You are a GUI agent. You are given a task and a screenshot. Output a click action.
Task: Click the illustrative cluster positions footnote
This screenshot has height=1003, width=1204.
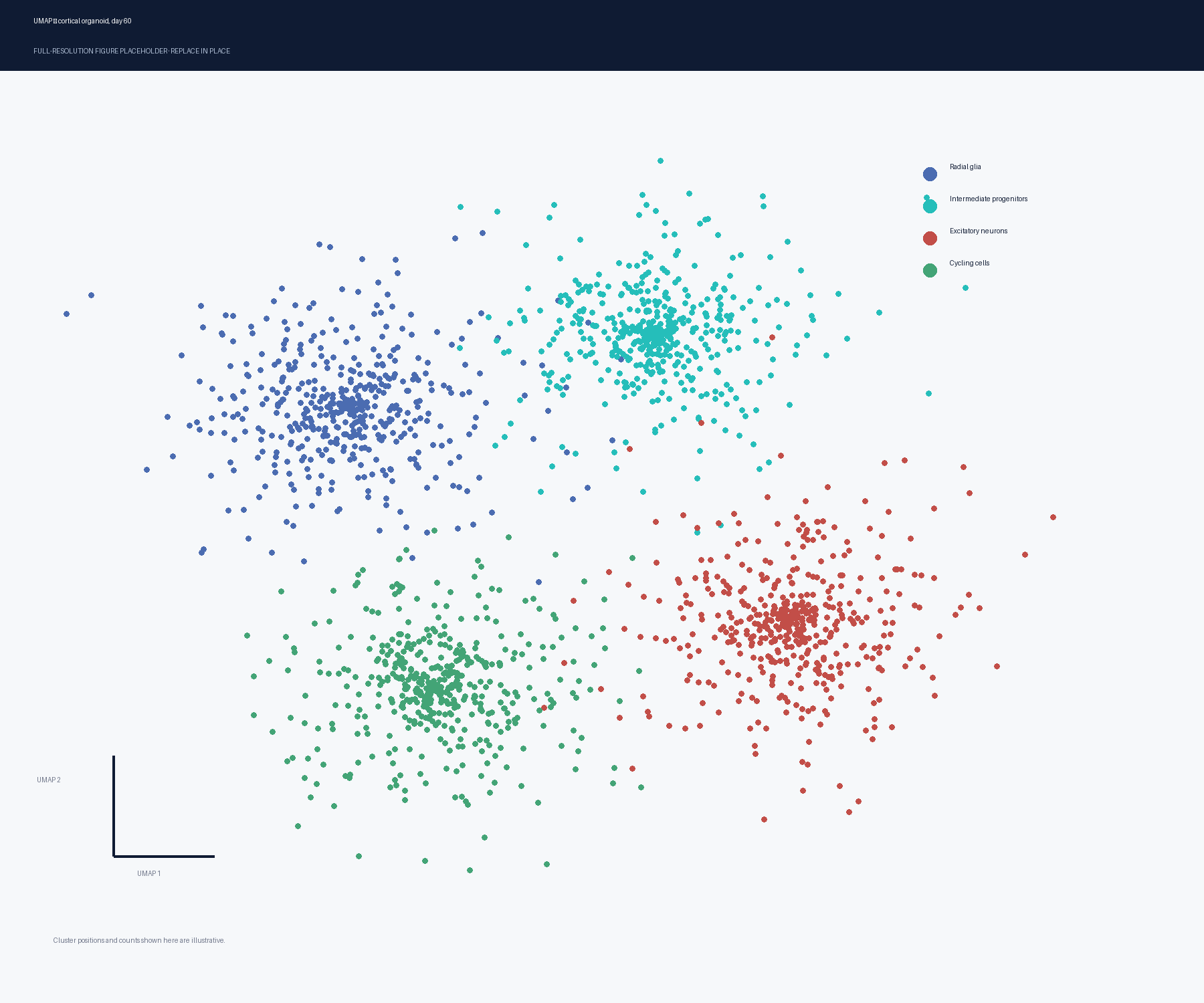tap(139, 940)
